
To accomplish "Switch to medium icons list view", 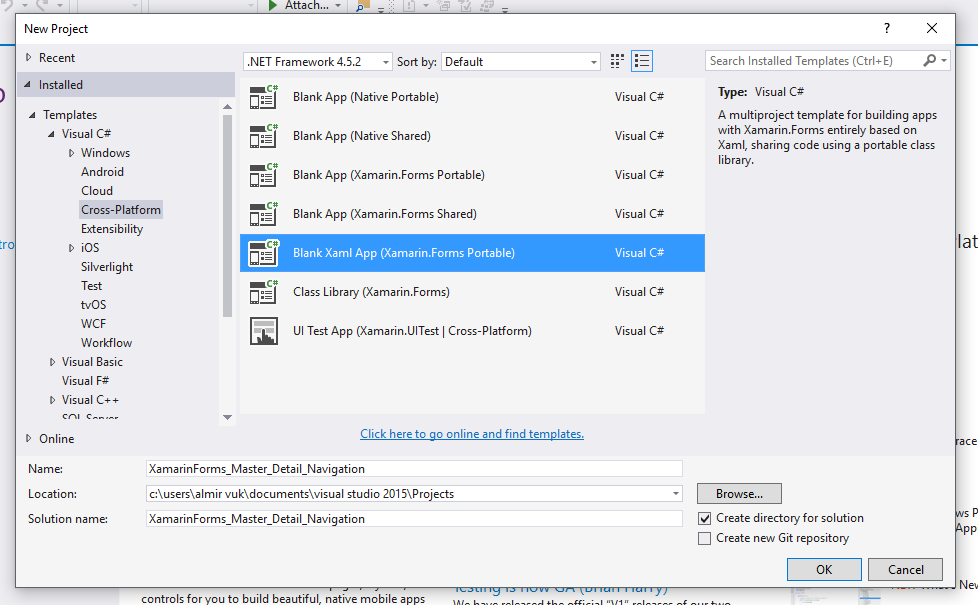I will click(642, 61).
